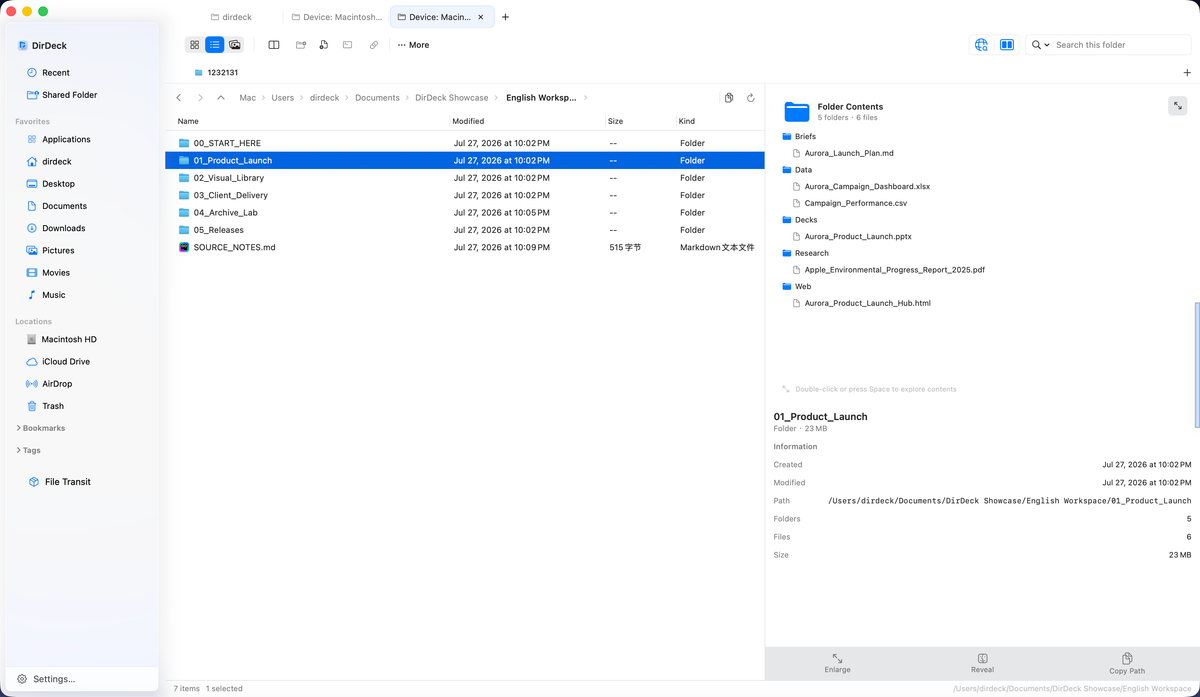Open Applications in sidebar

click(66, 140)
